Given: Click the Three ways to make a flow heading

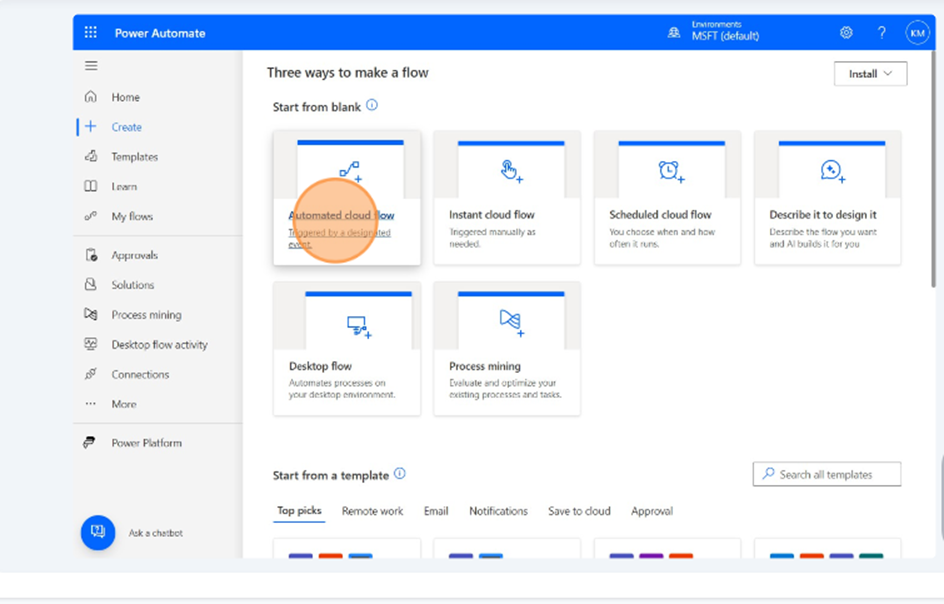Looking at the screenshot, I should [x=347, y=73].
